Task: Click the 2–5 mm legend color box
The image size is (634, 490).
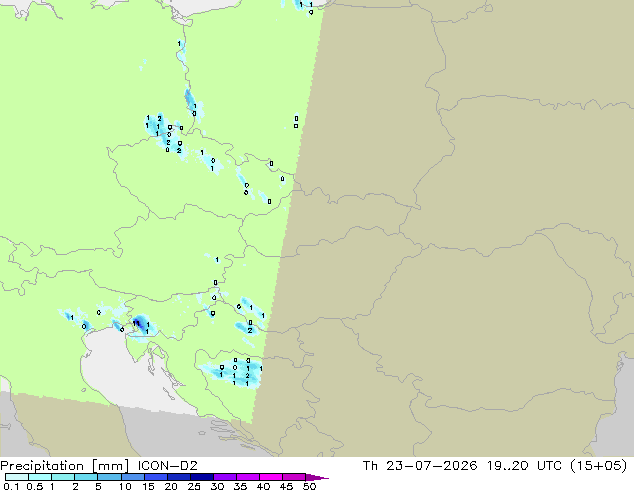Action: tap(86, 477)
